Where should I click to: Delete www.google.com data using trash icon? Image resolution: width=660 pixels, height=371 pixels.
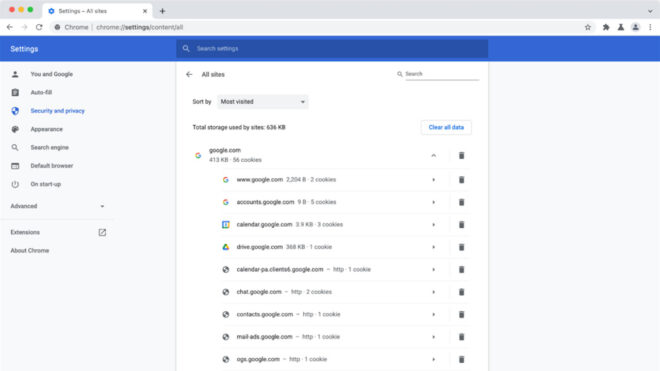[461, 180]
